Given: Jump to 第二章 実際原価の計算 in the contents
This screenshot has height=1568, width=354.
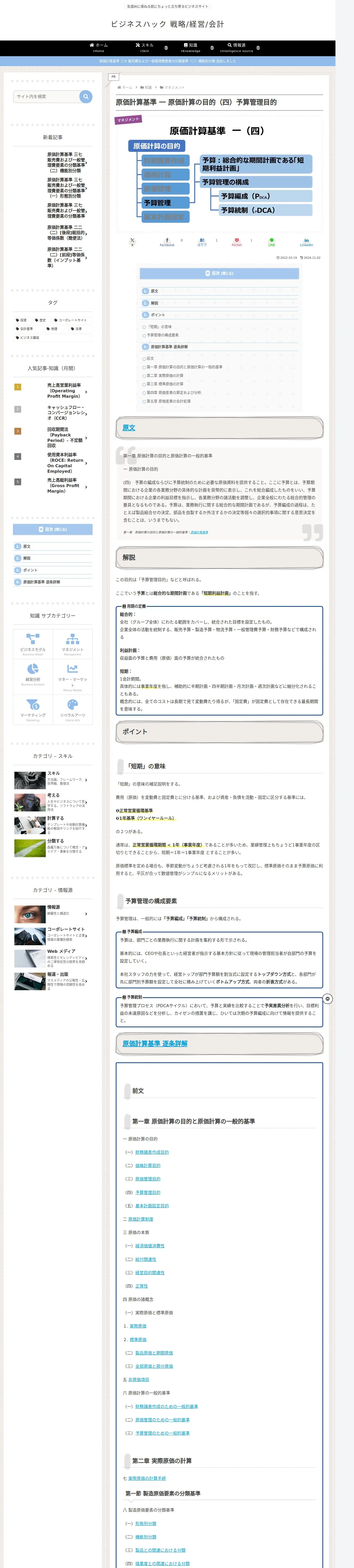Looking at the screenshot, I should pos(165,376).
